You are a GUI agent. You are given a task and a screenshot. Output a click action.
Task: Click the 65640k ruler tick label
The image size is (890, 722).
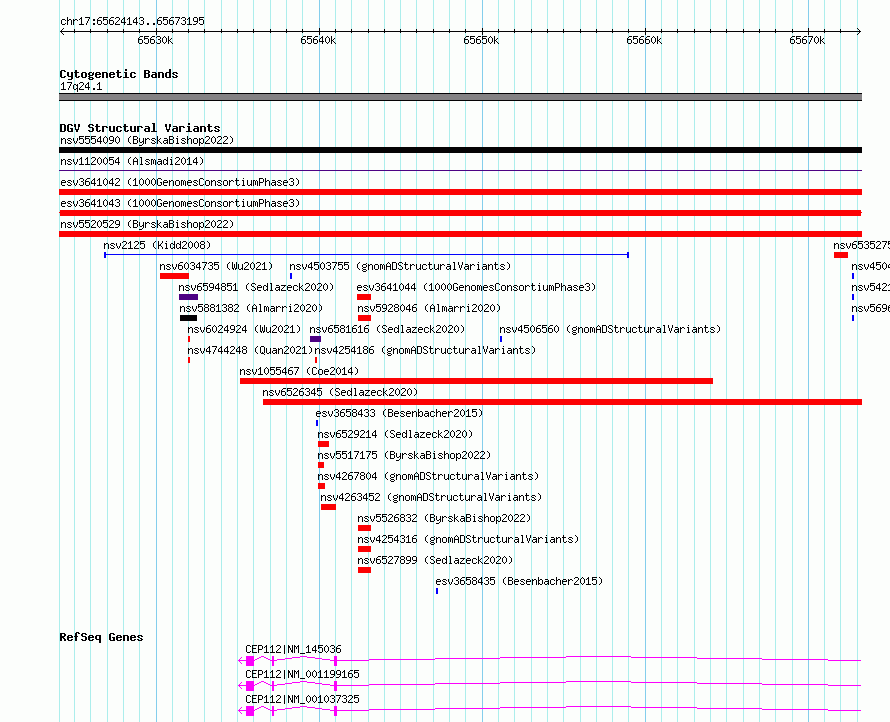[318, 40]
